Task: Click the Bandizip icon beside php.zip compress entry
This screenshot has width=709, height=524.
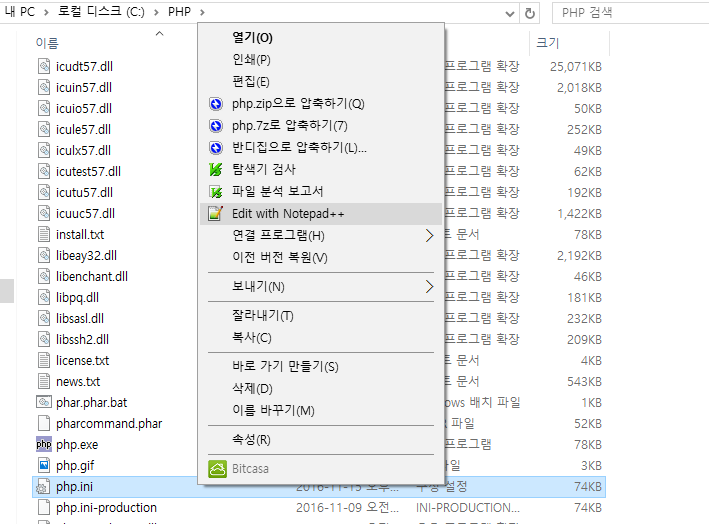Action: [216, 104]
